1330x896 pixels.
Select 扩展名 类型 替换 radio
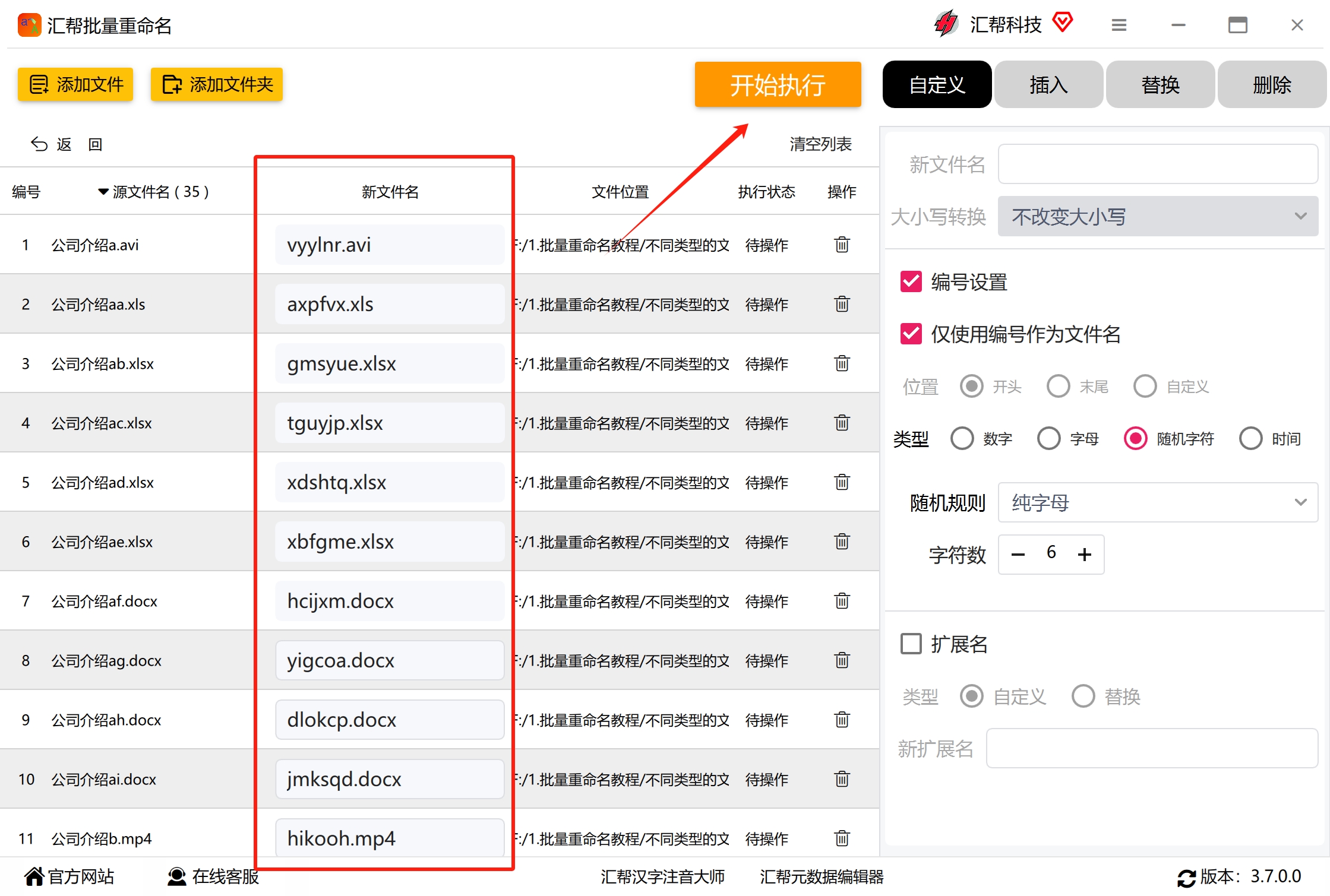[x=1083, y=696]
